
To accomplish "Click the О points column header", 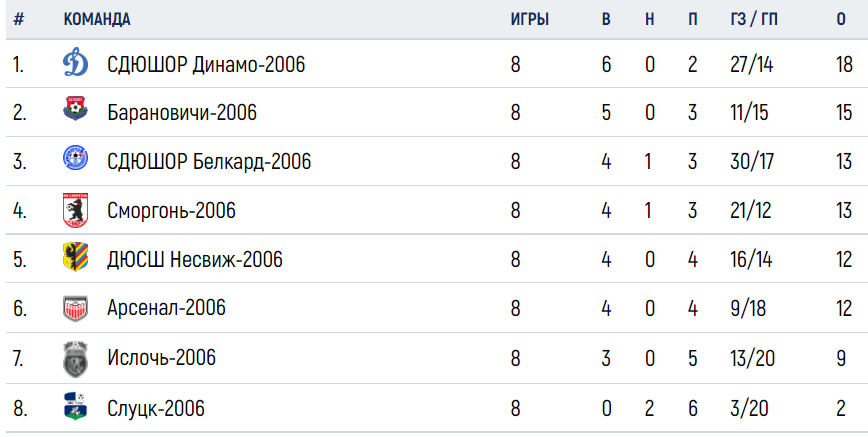I will click(x=841, y=19).
